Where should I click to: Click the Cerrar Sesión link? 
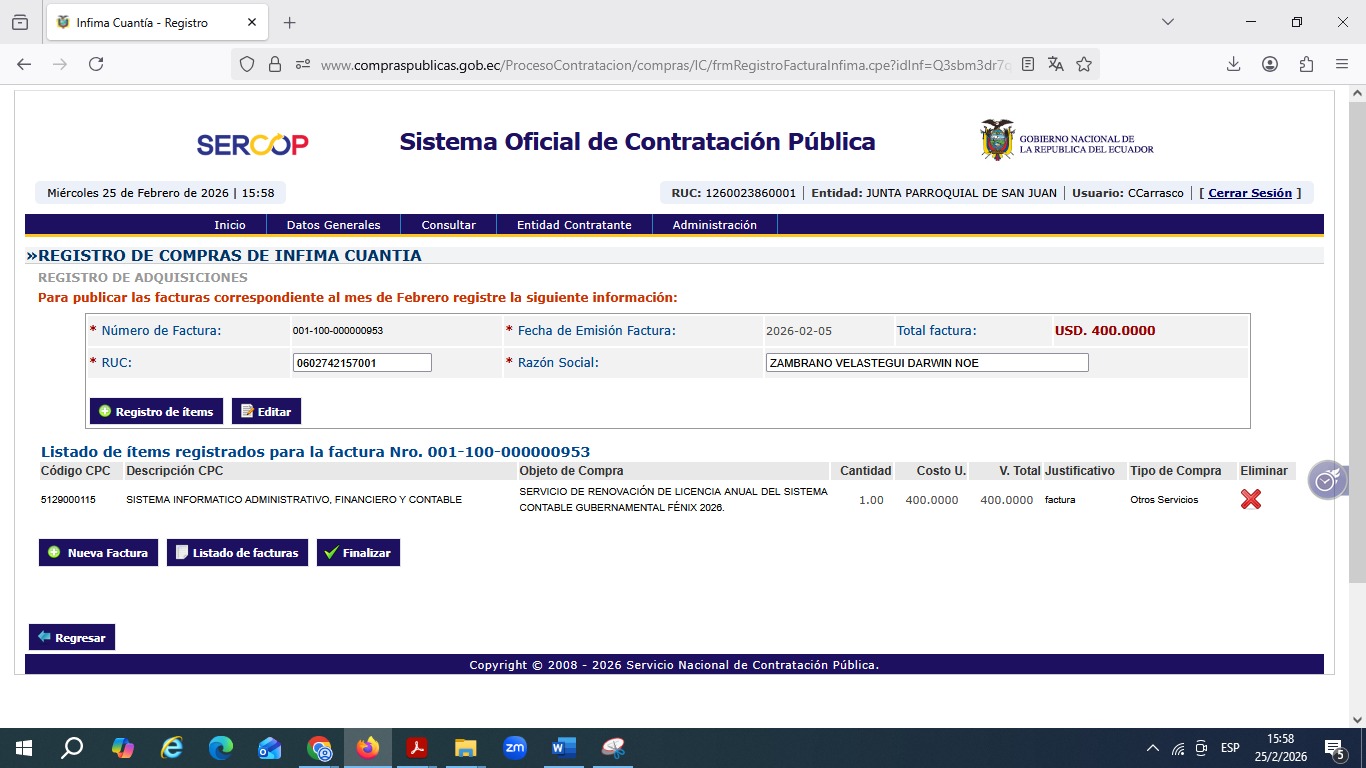[1250, 193]
